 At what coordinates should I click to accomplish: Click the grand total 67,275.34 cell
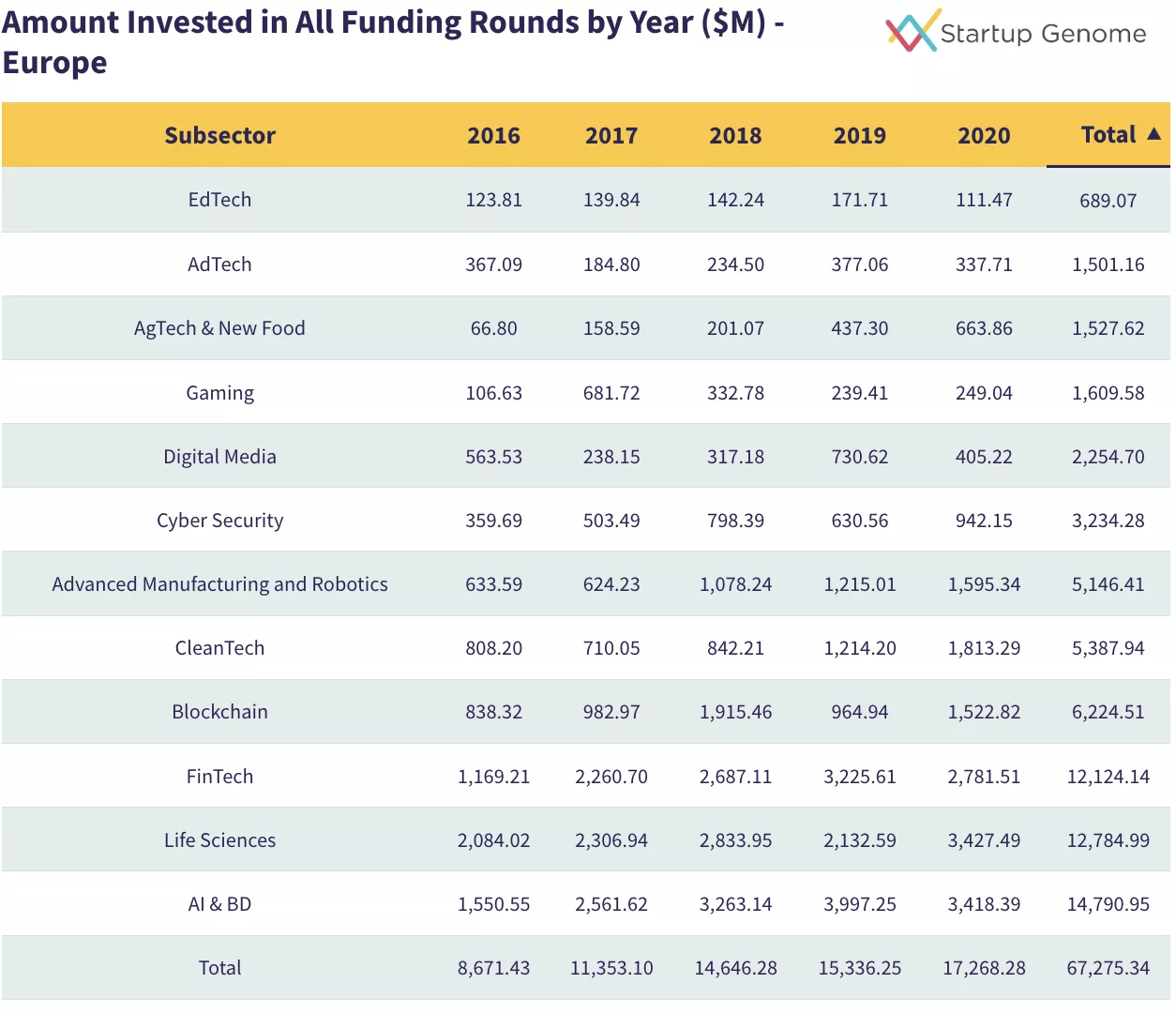coord(1108,968)
